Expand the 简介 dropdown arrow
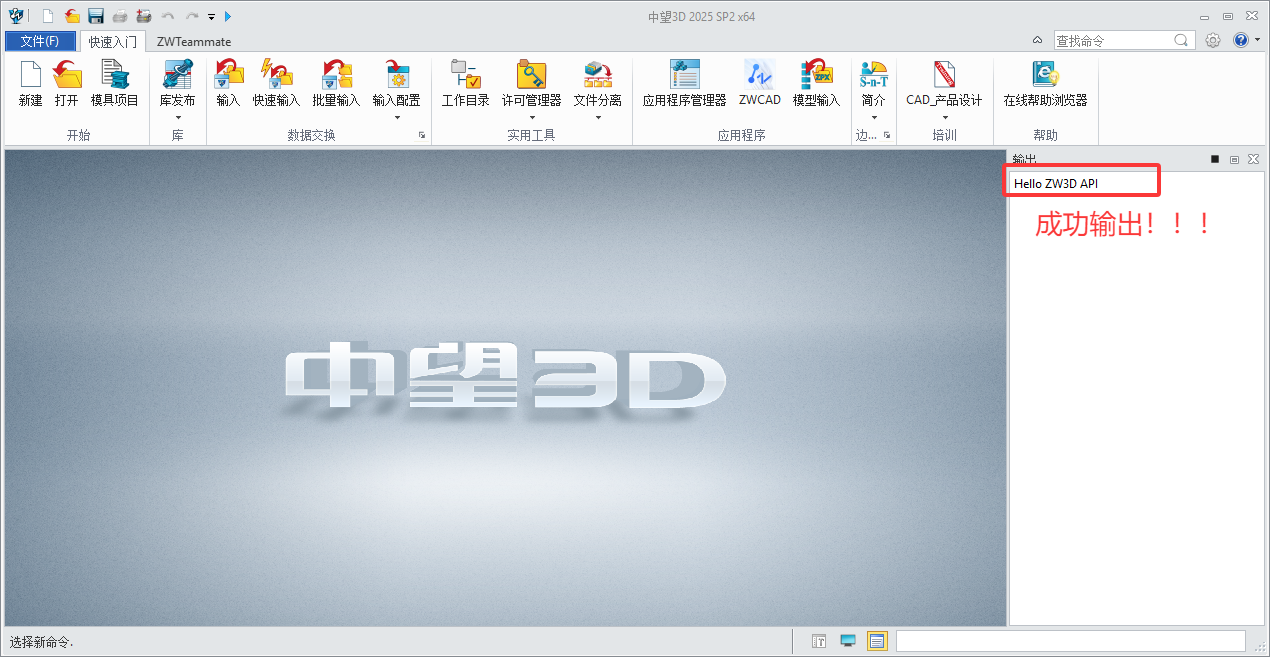The image size is (1270, 657). click(874, 117)
